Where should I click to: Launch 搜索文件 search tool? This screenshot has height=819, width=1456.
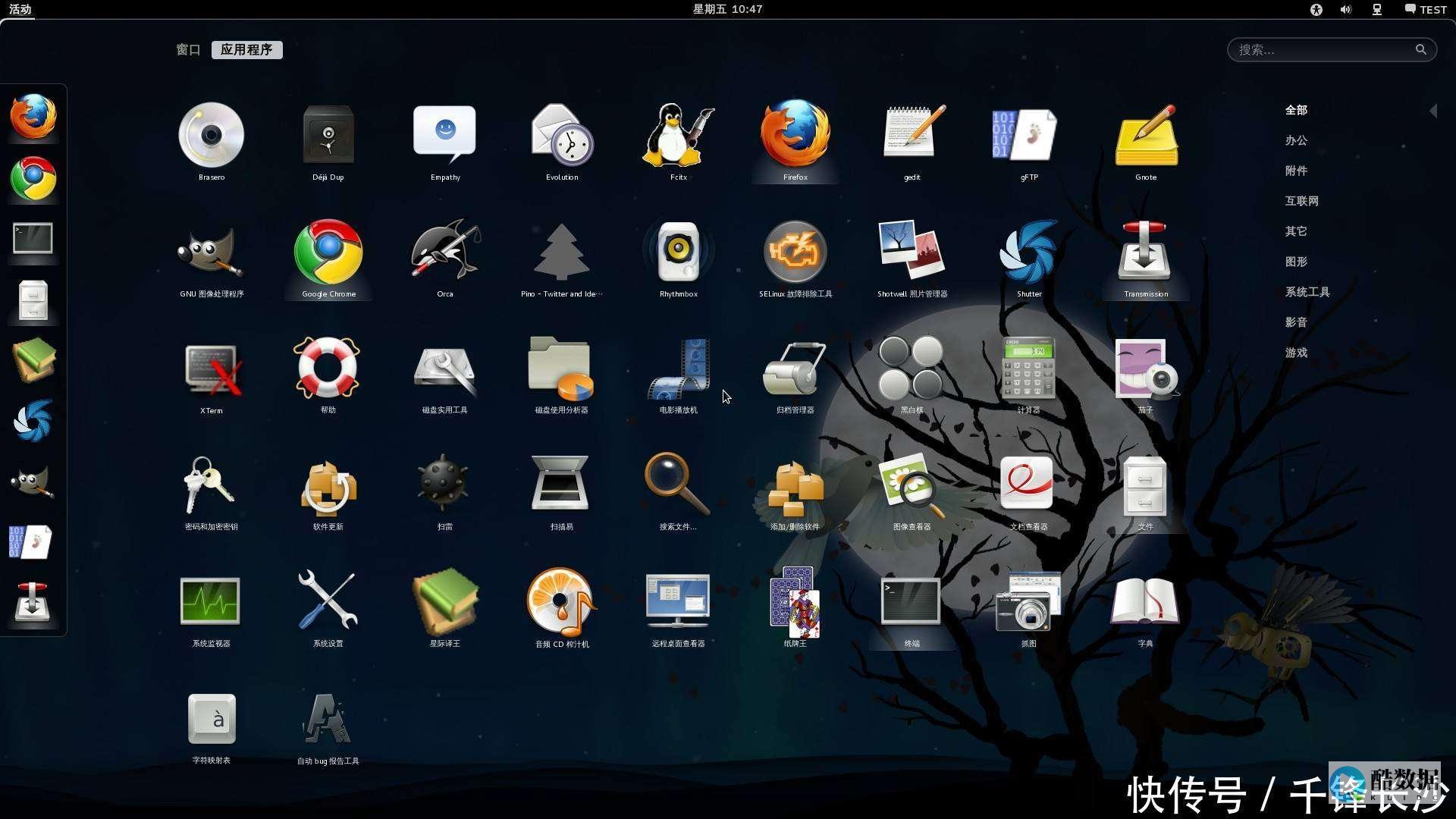pyautogui.click(x=679, y=492)
